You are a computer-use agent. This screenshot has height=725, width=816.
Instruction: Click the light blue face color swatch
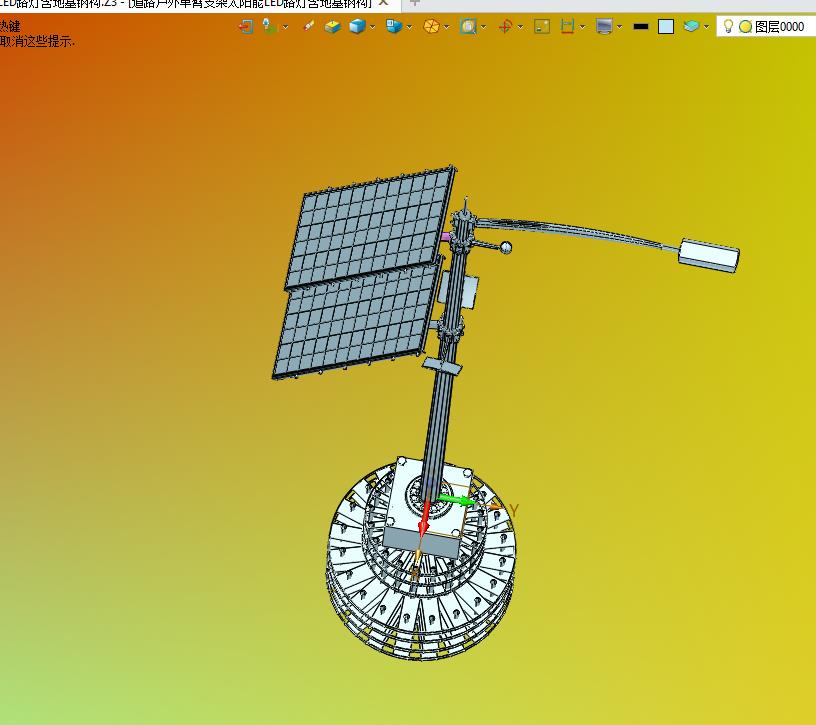tap(666, 27)
